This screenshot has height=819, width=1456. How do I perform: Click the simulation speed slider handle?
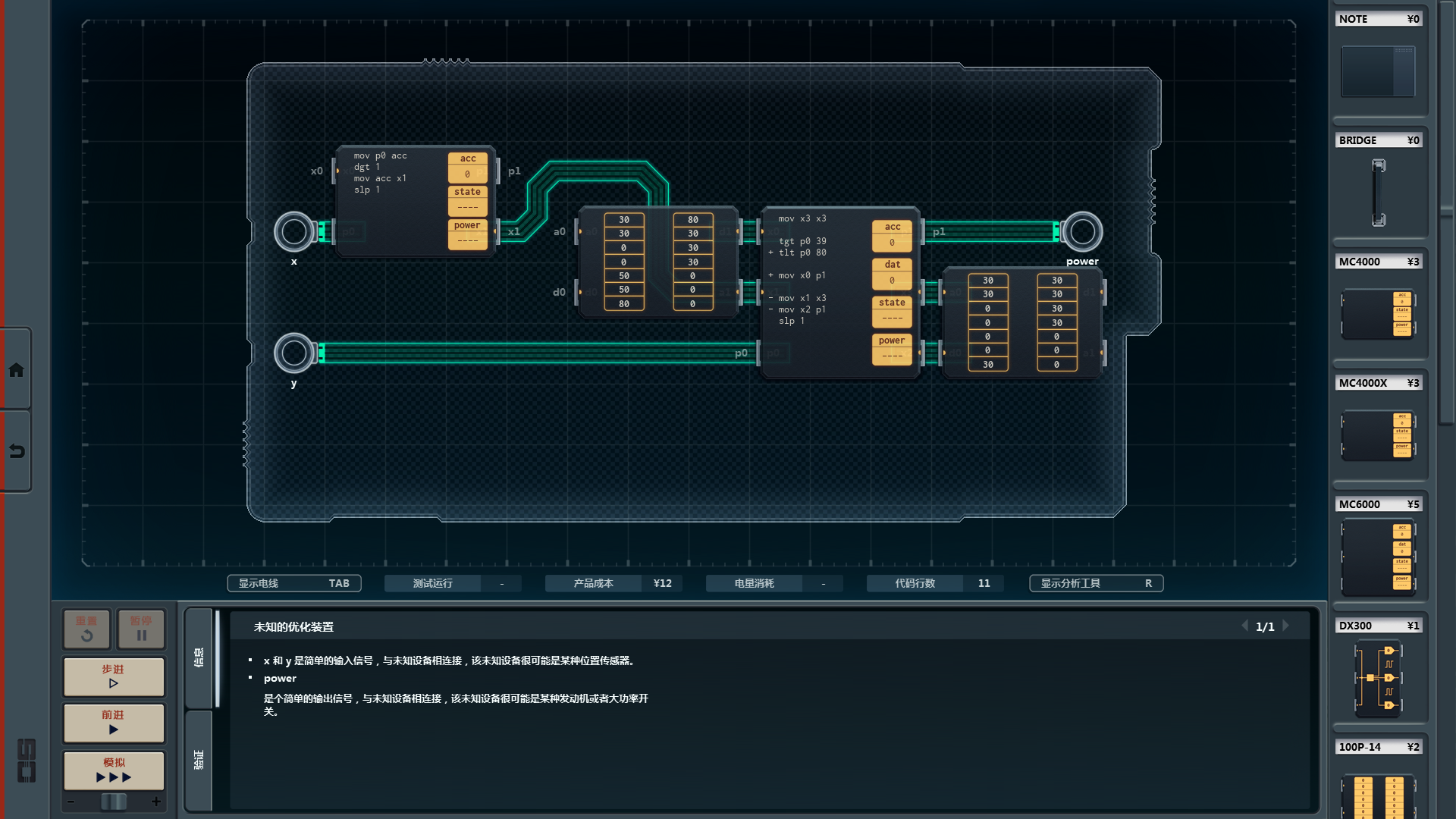(x=114, y=802)
